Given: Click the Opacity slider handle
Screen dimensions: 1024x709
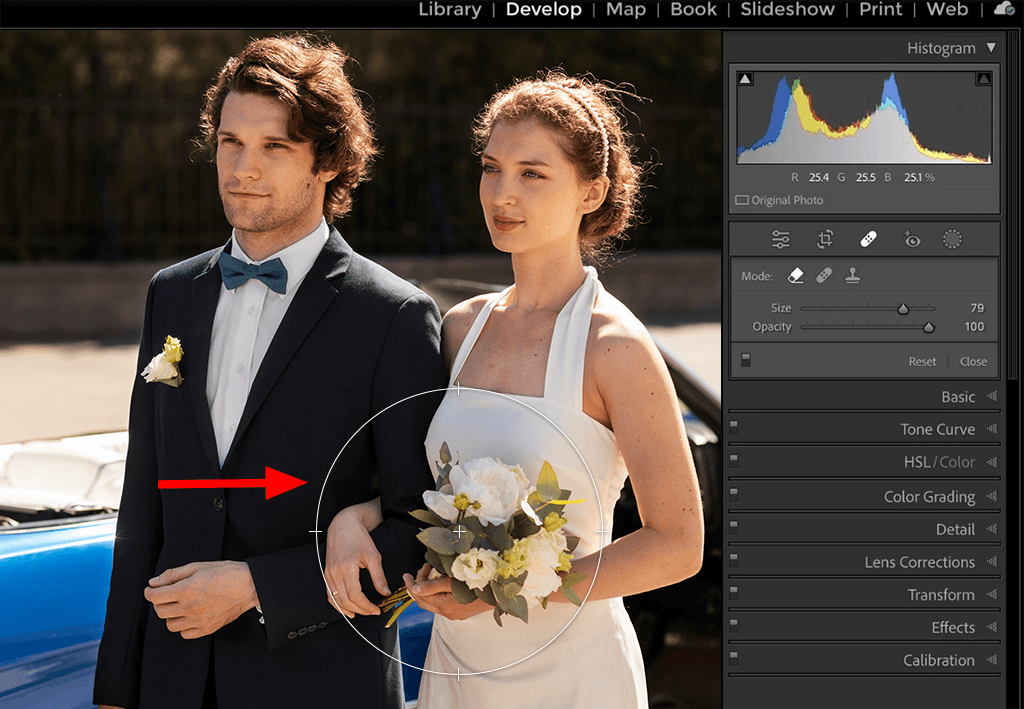Looking at the screenshot, I should tap(929, 328).
